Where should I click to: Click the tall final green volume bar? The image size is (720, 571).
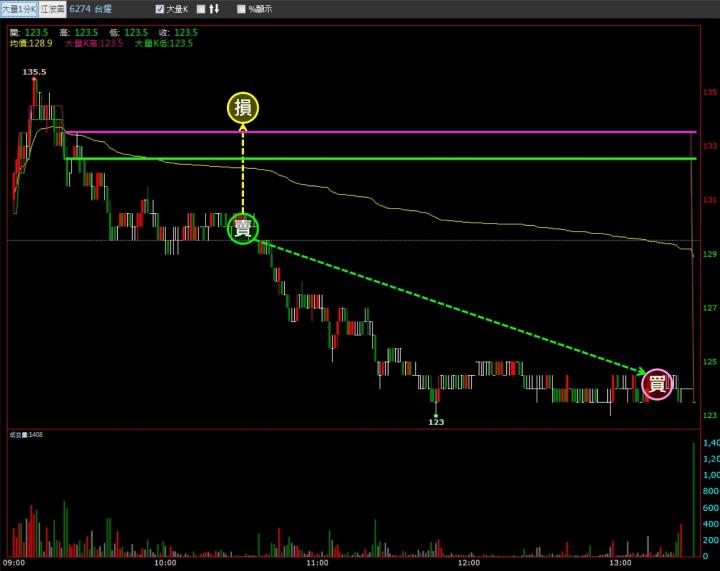click(693, 499)
